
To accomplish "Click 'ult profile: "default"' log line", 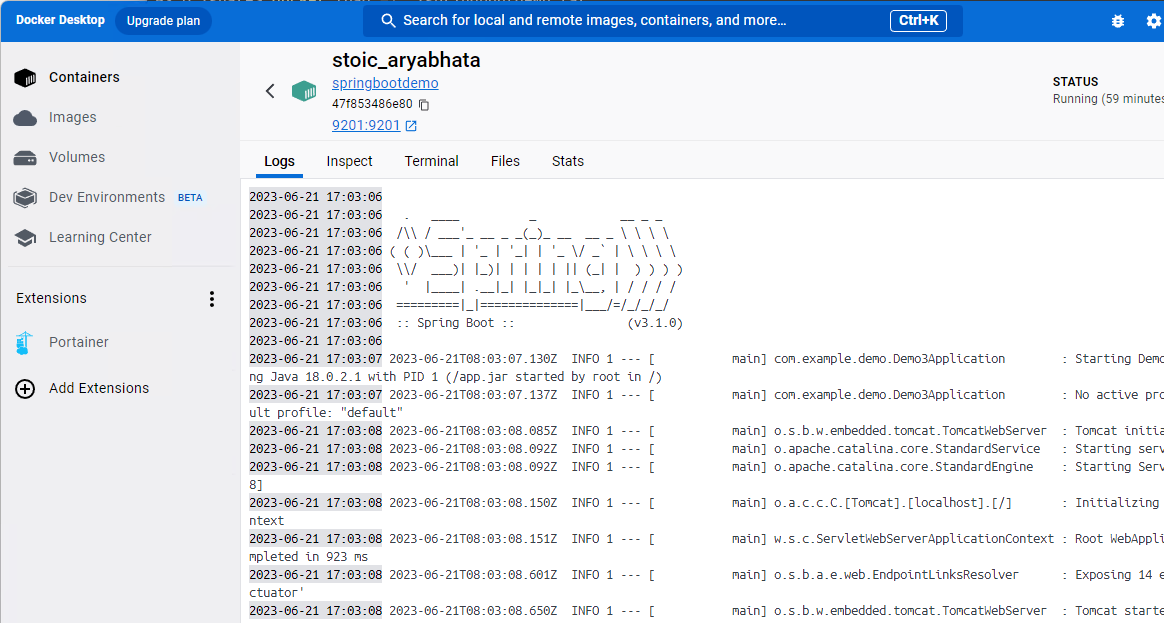I will [x=325, y=412].
